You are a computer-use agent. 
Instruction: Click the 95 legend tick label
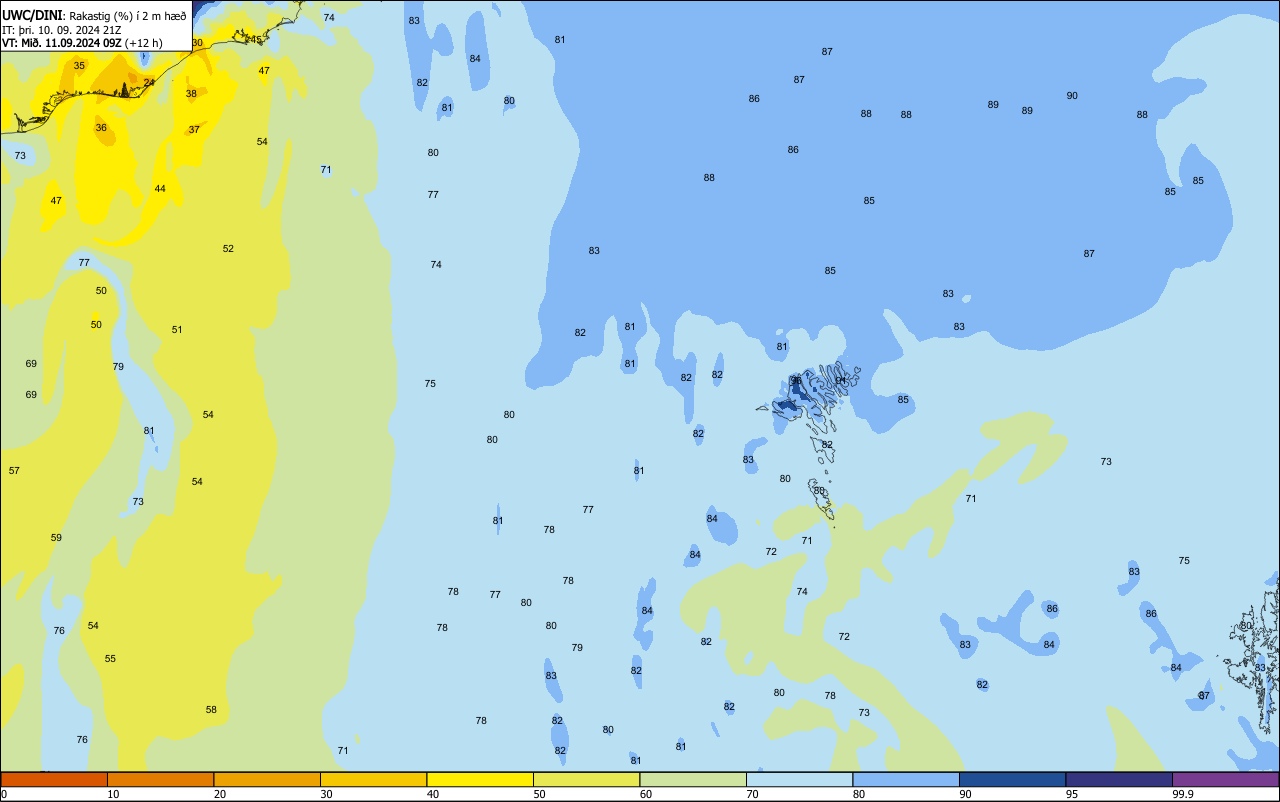1072,794
